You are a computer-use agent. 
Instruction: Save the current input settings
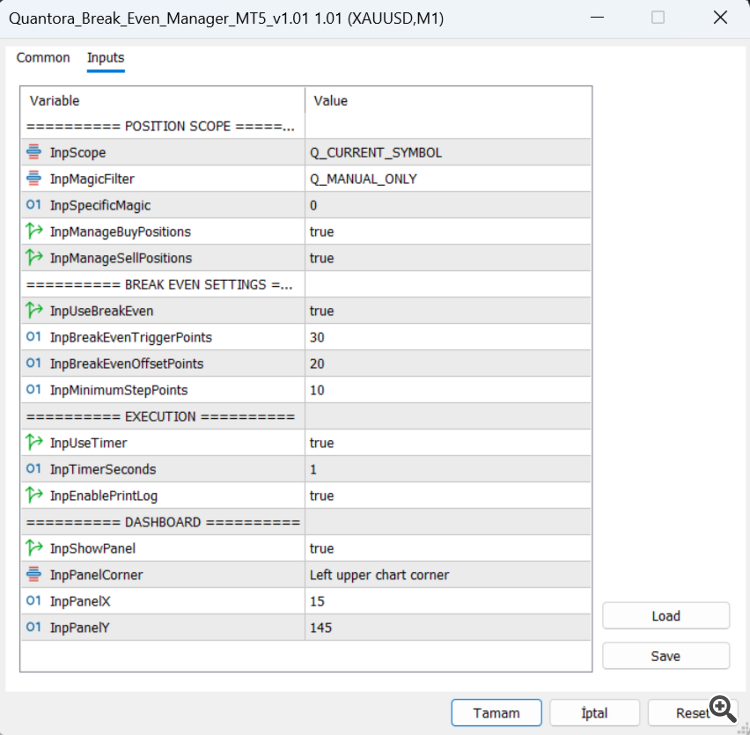(x=666, y=656)
